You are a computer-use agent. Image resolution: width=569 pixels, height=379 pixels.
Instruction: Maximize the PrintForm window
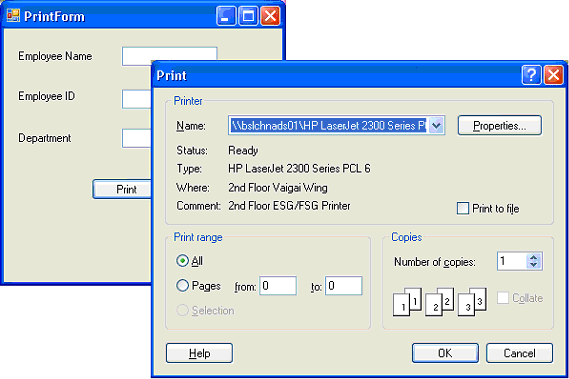coord(248,16)
